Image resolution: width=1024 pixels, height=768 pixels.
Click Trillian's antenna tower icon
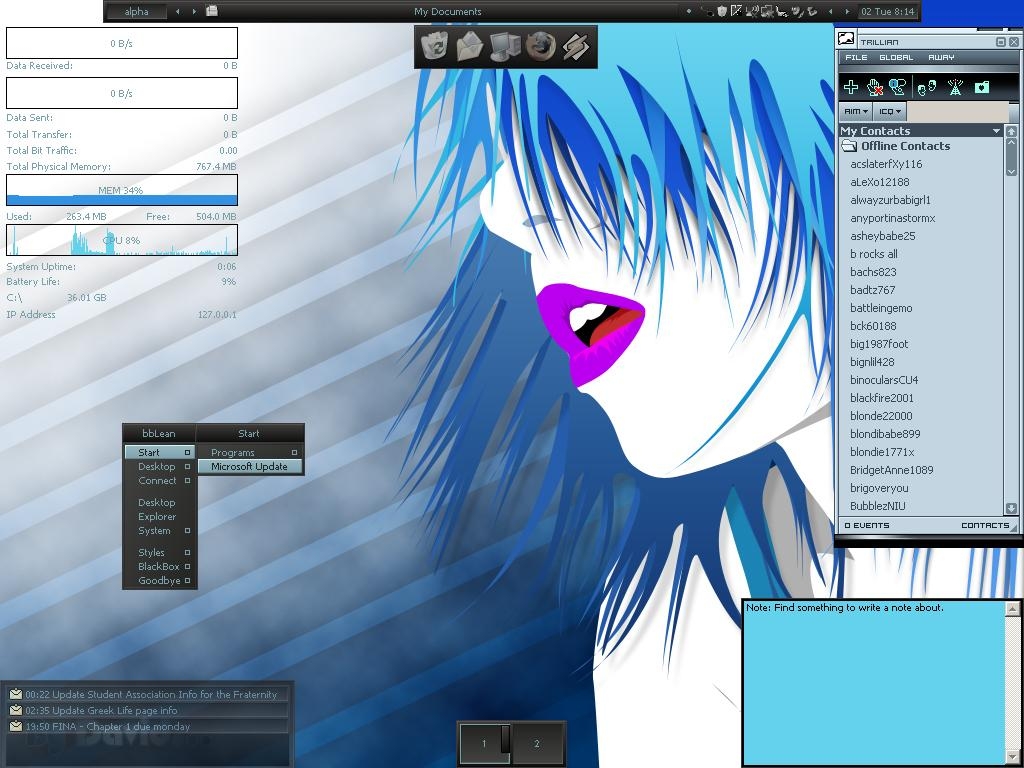click(955, 87)
